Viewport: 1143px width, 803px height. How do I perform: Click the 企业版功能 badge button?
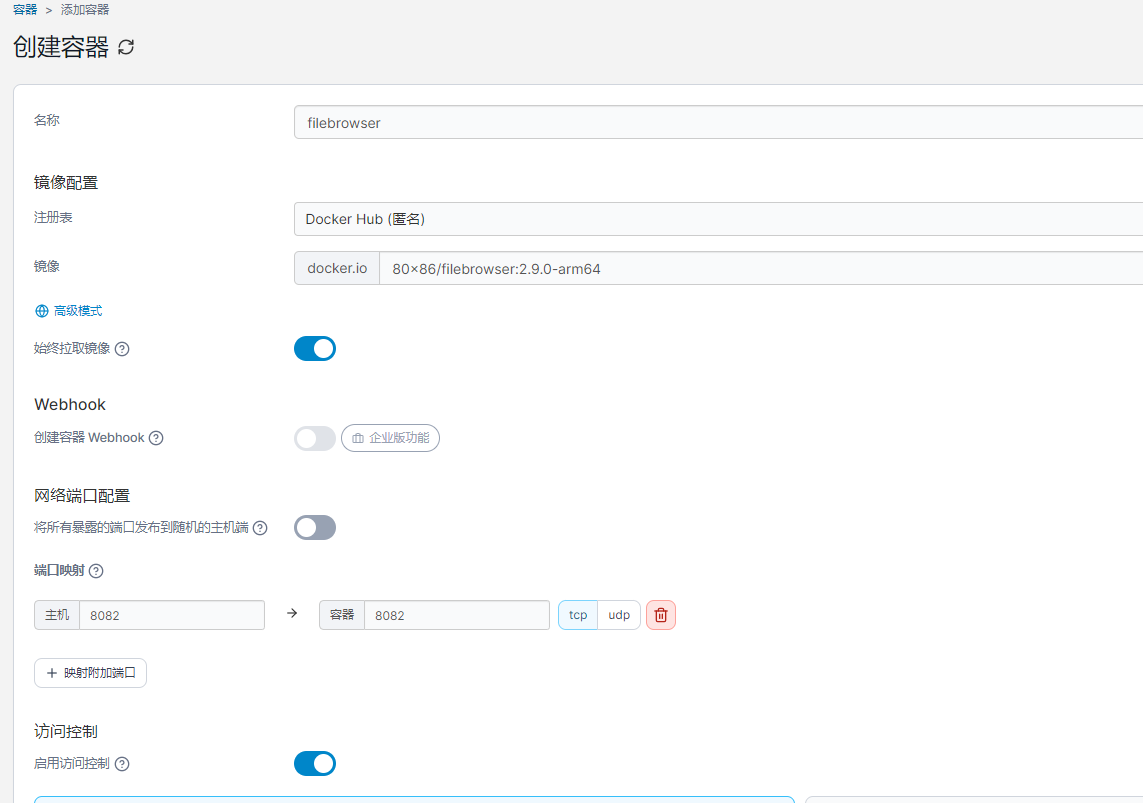pos(391,438)
